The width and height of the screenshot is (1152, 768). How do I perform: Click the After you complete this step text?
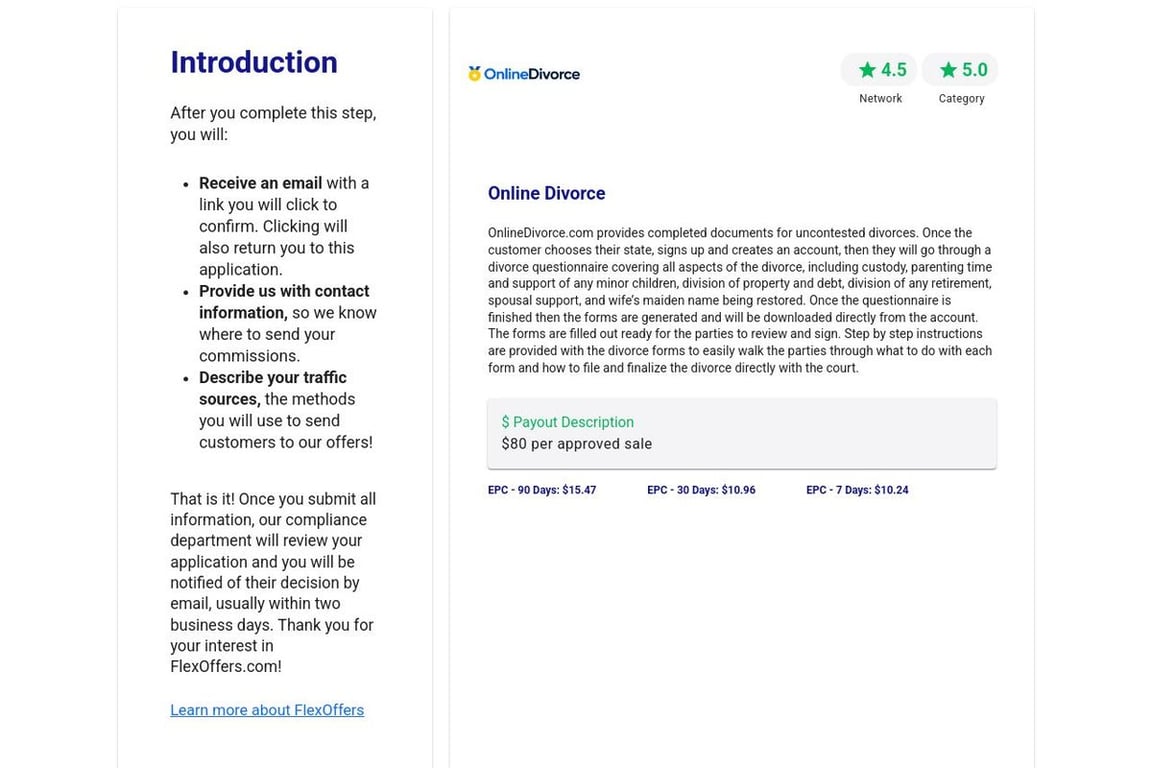pyautogui.click(x=273, y=123)
